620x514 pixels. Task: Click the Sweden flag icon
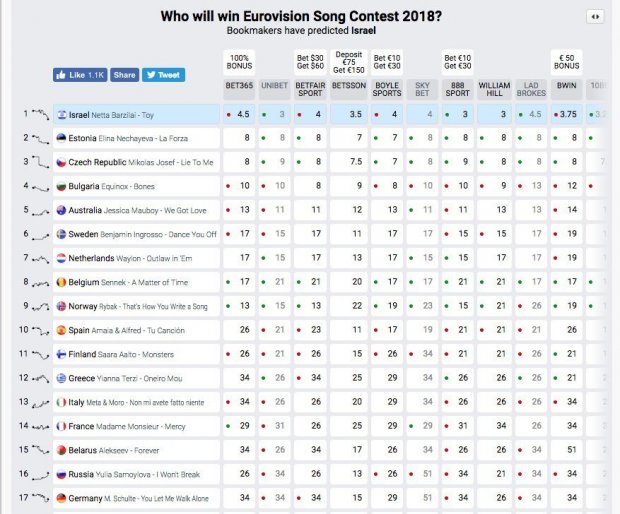pos(62,233)
